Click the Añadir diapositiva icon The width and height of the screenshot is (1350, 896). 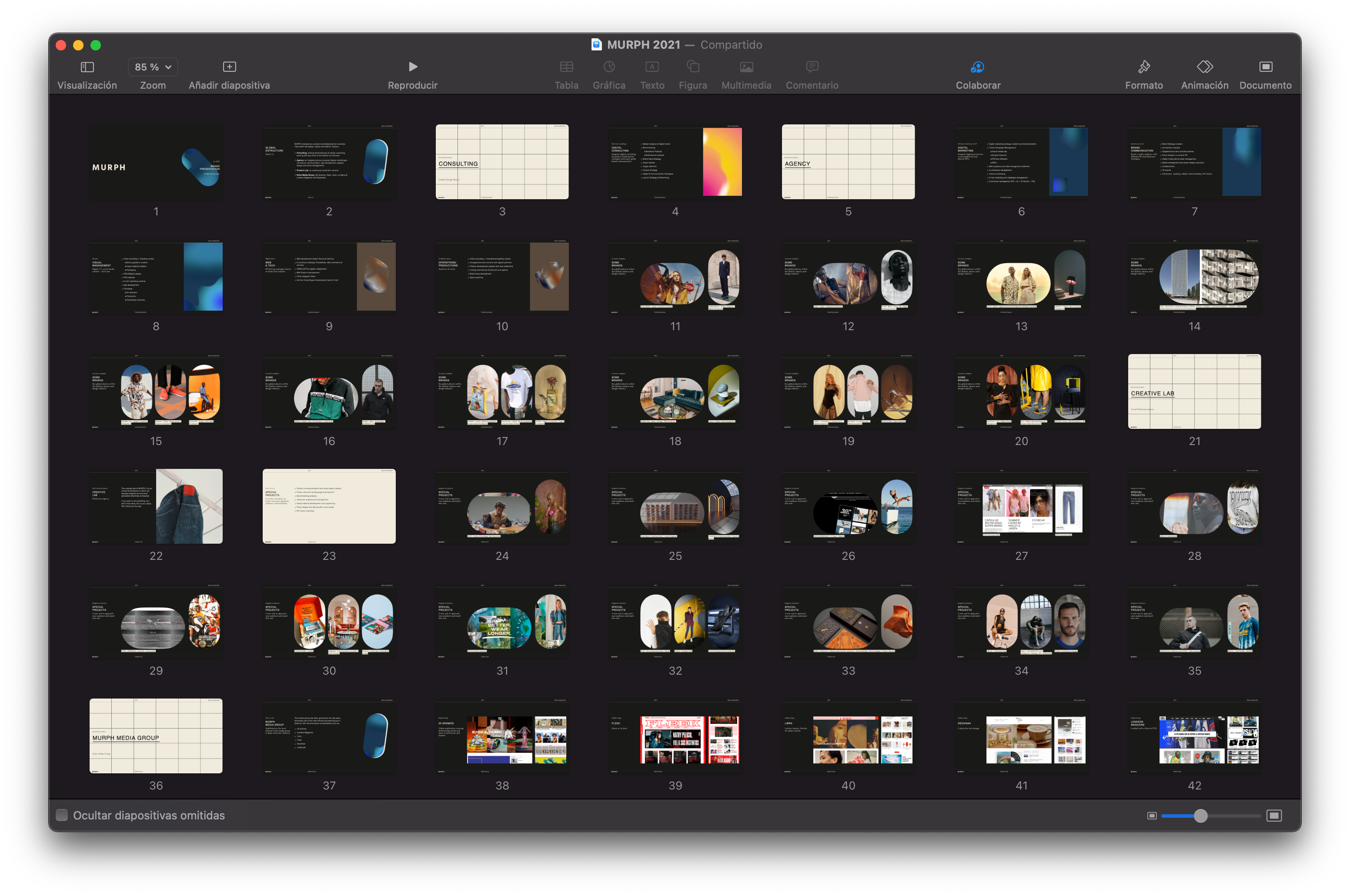tap(229, 67)
